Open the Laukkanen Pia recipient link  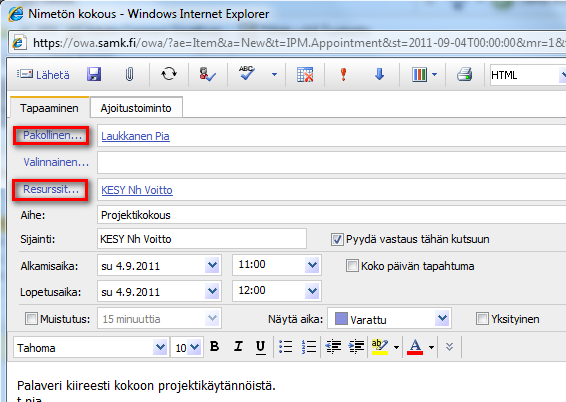pos(135,136)
